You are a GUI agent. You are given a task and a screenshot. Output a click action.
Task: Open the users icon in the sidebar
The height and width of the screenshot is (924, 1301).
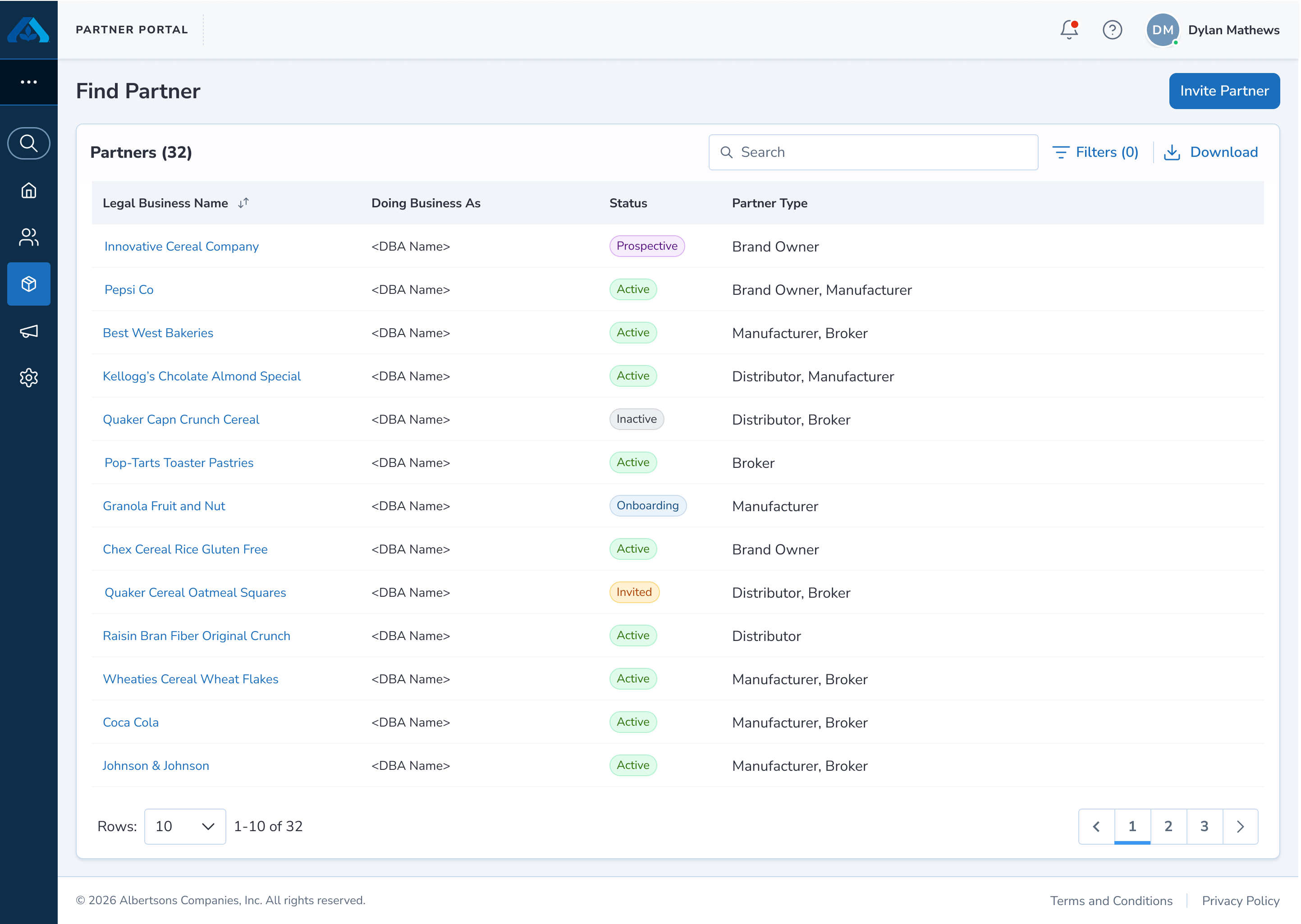click(x=28, y=237)
